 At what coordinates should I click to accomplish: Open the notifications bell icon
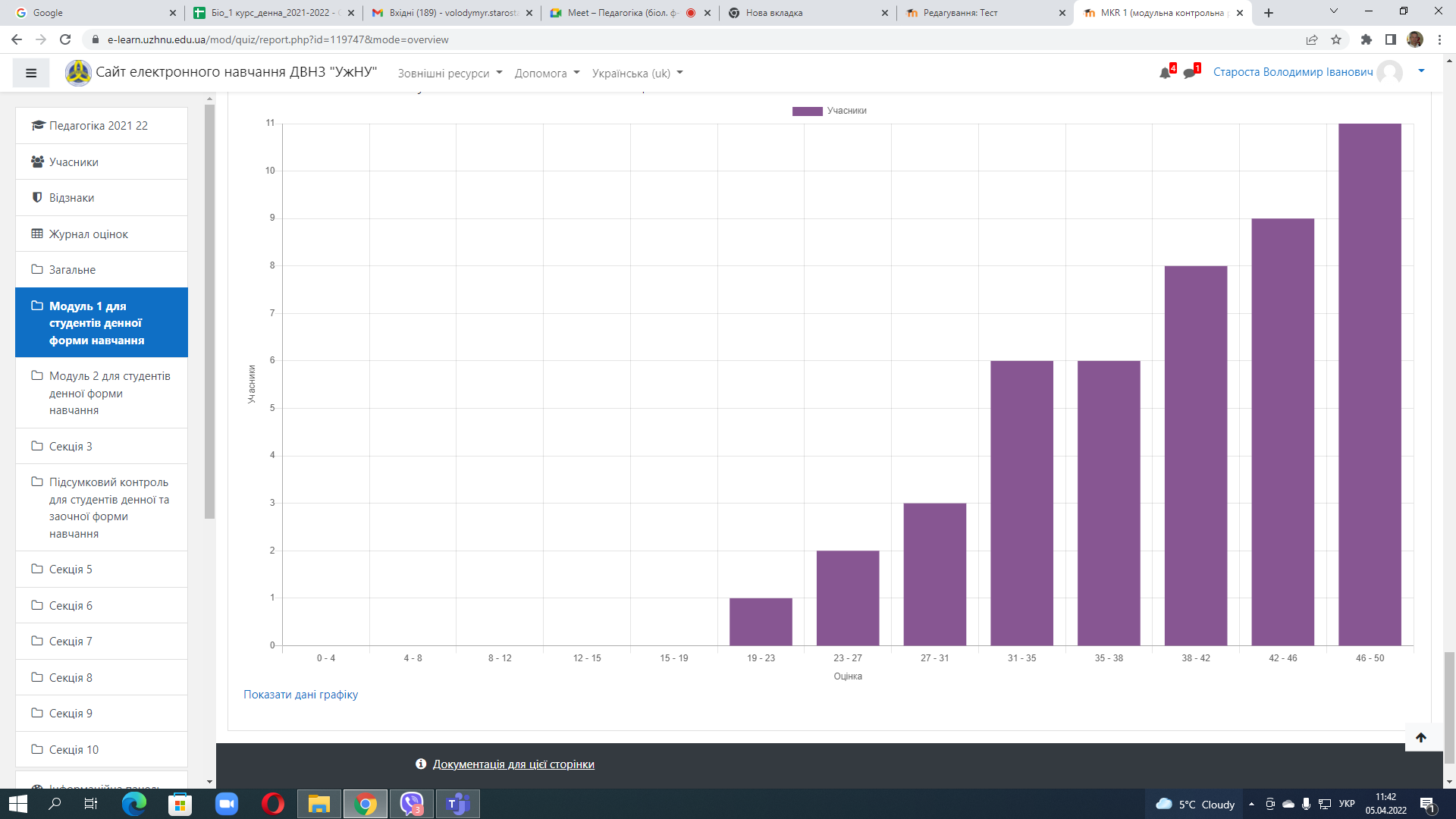(x=1165, y=73)
